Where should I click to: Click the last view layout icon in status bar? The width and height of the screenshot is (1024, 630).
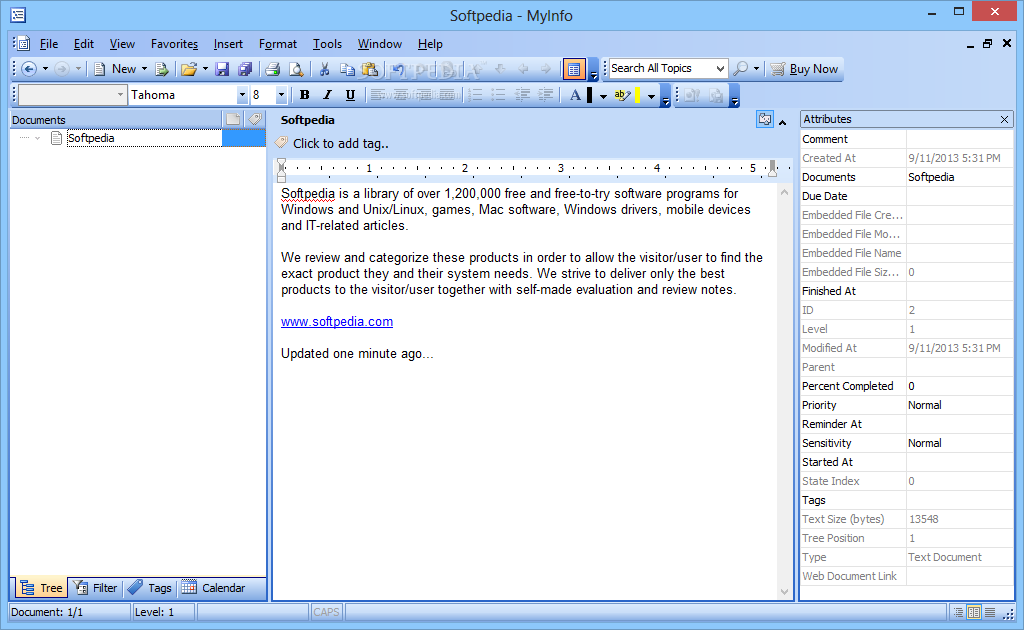tap(990, 612)
